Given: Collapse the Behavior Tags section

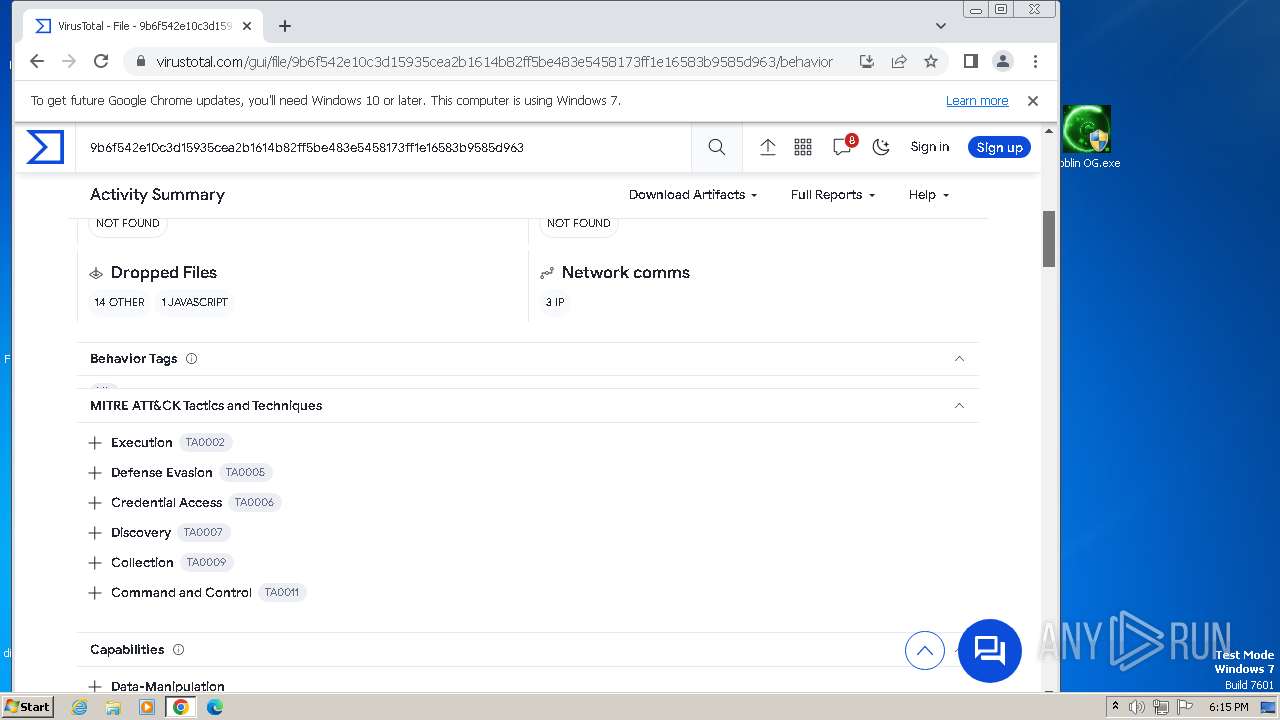Looking at the screenshot, I should click(x=959, y=358).
